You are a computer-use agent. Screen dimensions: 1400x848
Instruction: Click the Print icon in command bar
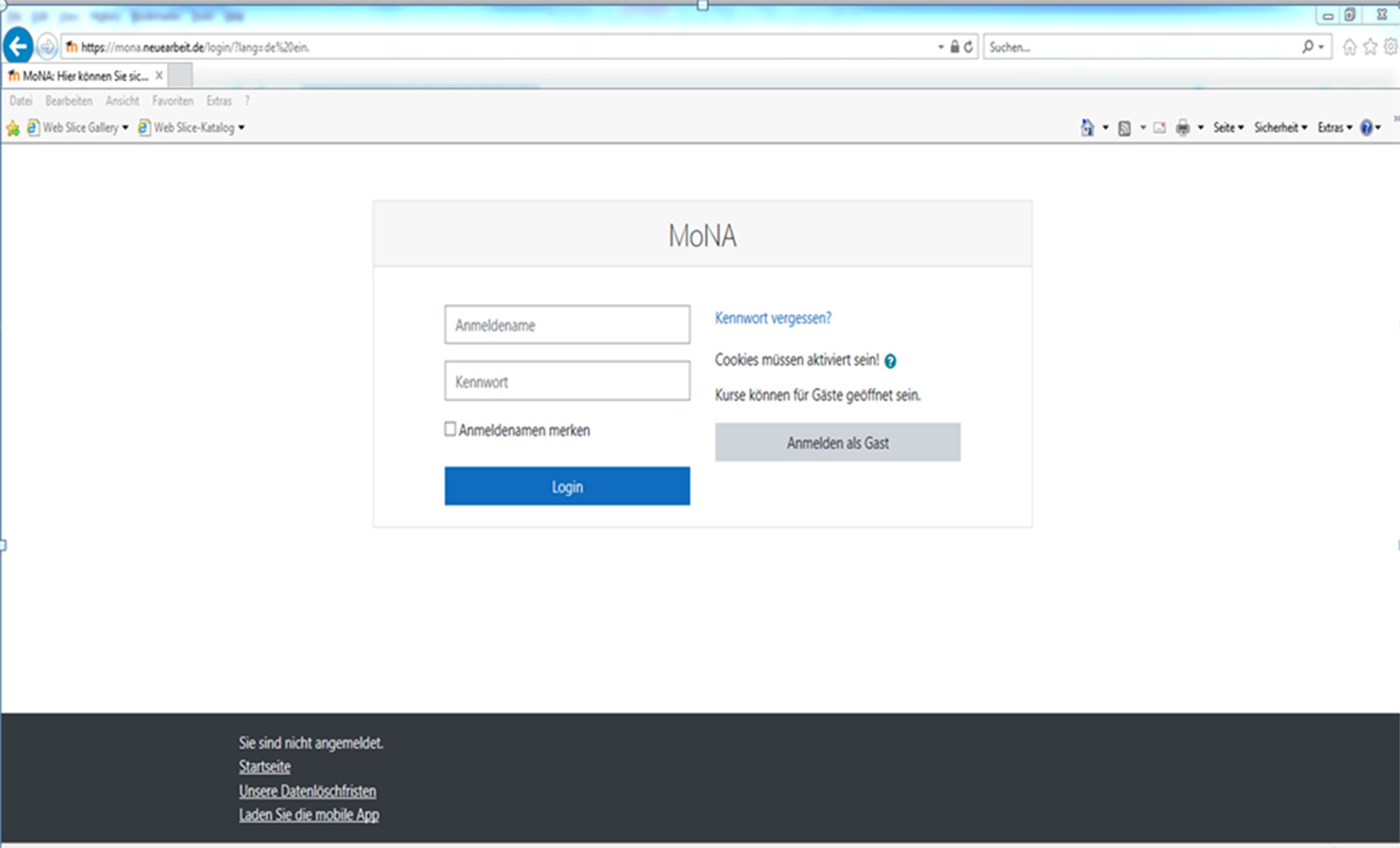point(1182,128)
